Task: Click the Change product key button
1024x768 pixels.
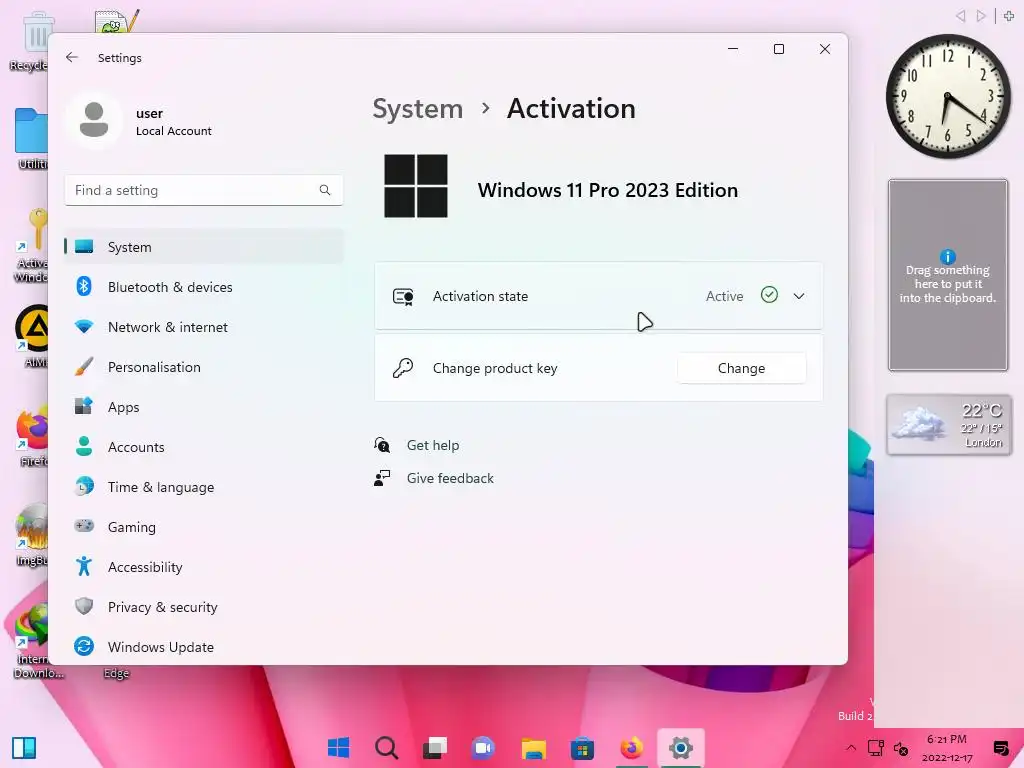Action: click(741, 368)
